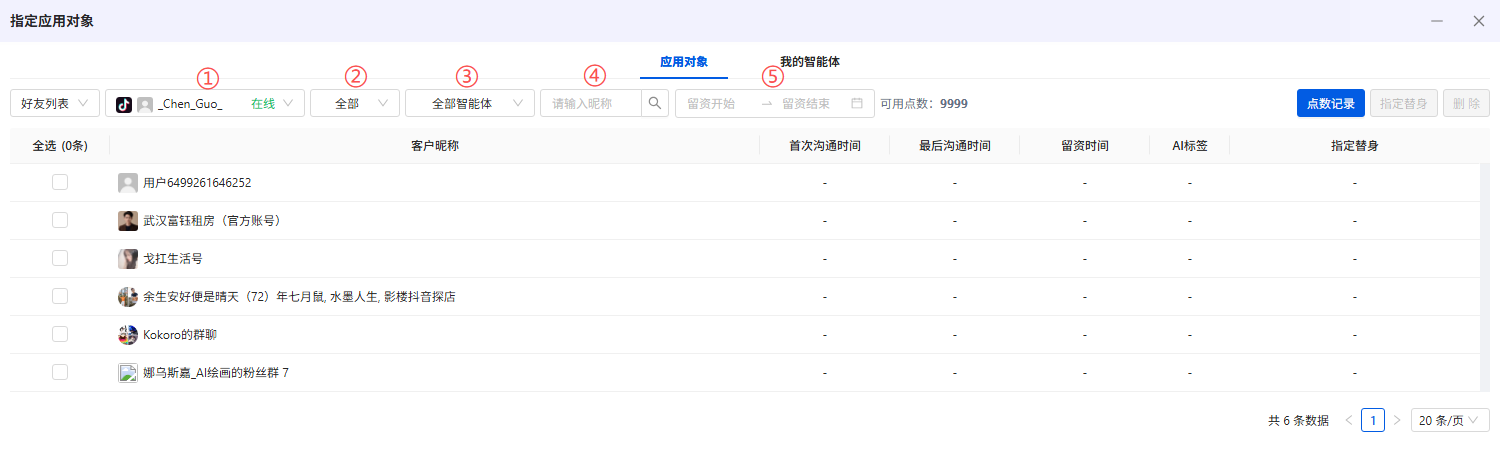Click the name Kokoro的群聊
Screen dimensions: 1500x468
[181, 335]
